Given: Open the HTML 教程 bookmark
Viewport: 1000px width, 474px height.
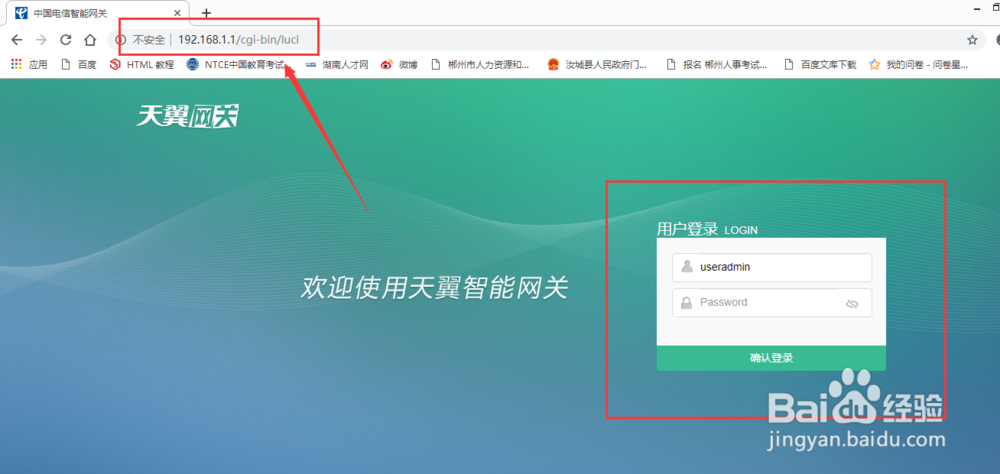Looking at the screenshot, I should 142,64.
